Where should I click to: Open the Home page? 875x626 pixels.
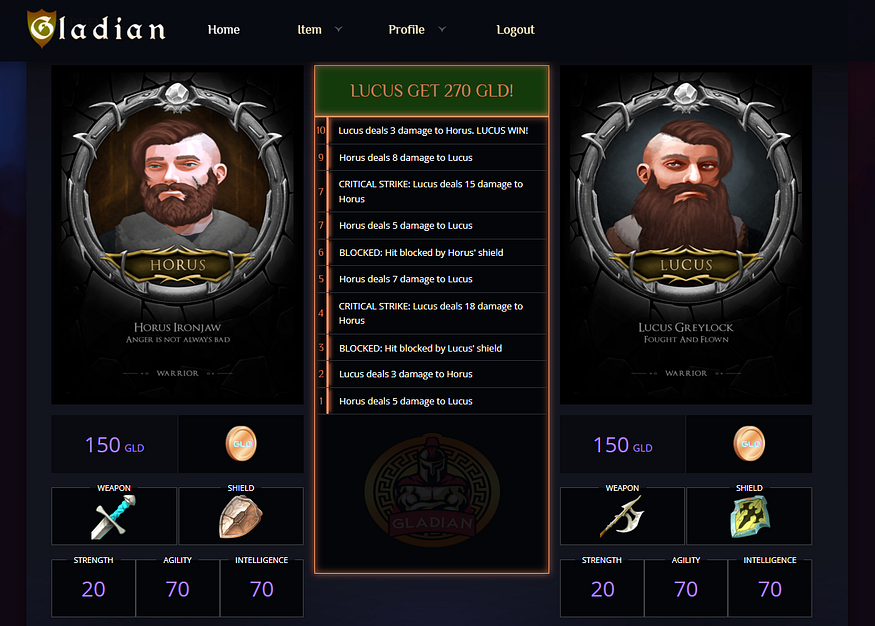(224, 30)
